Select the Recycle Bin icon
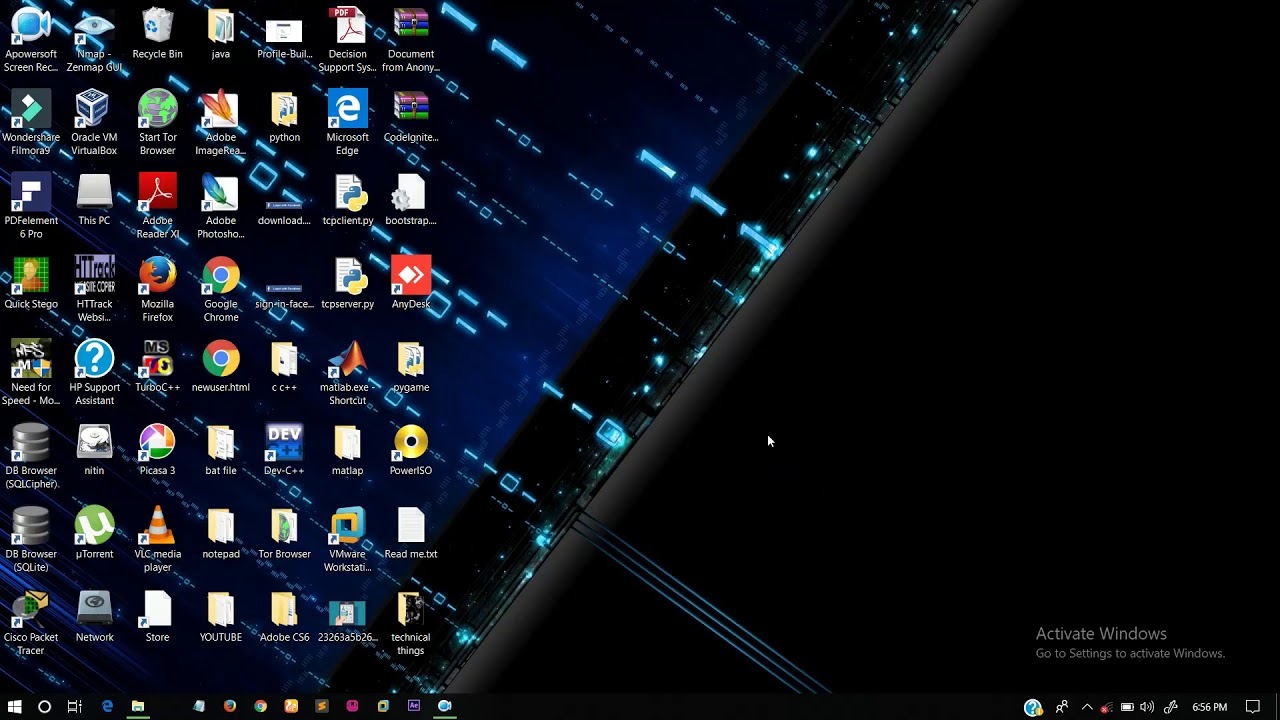The height and width of the screenshot is (720, 1280). coord(157,34)
